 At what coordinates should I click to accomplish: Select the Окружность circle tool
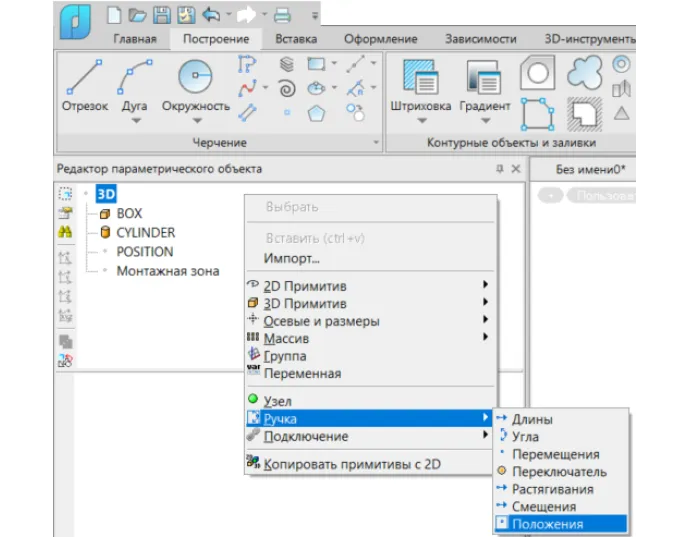click(x=196, y=87)
